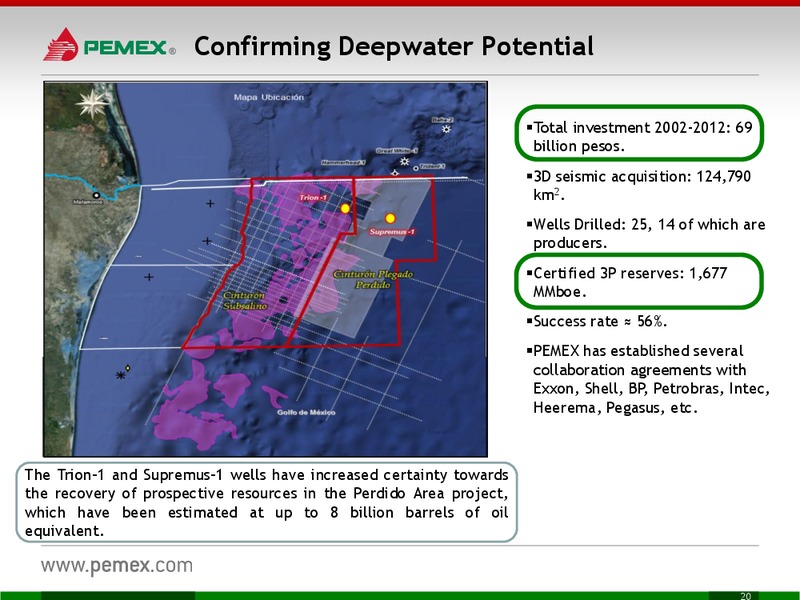Viewport: 800px width, 600px height.
Task: Click the Supremus-1 yellow well marker
Action: click(390, 218)
